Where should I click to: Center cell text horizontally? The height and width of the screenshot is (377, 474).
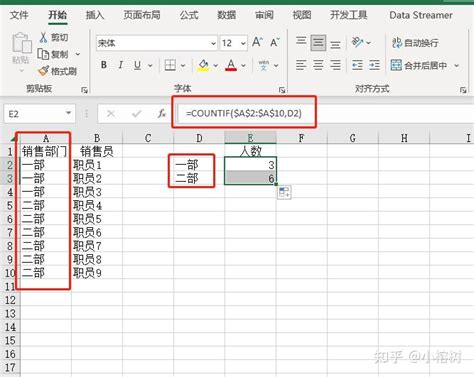coord(318,65)
